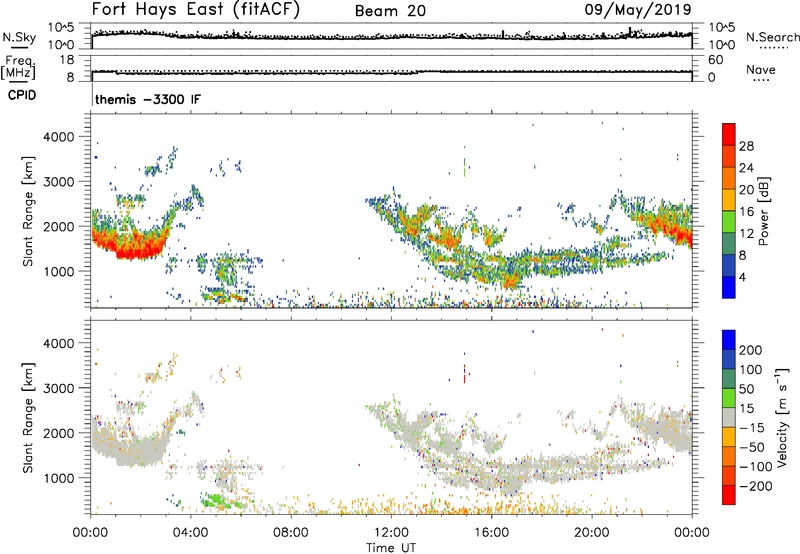Screen dimensions: 800x554
Task: Click the 'Velocity [m s⁻¹]' colorbar label
Action: pos(782,417)
